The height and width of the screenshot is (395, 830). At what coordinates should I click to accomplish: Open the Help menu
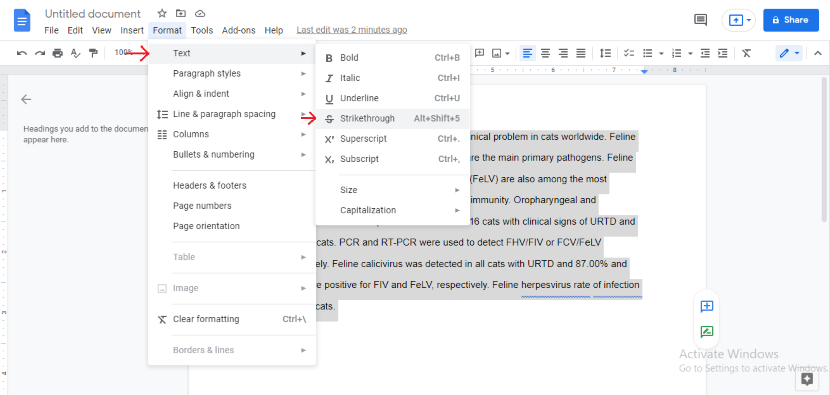274,30
